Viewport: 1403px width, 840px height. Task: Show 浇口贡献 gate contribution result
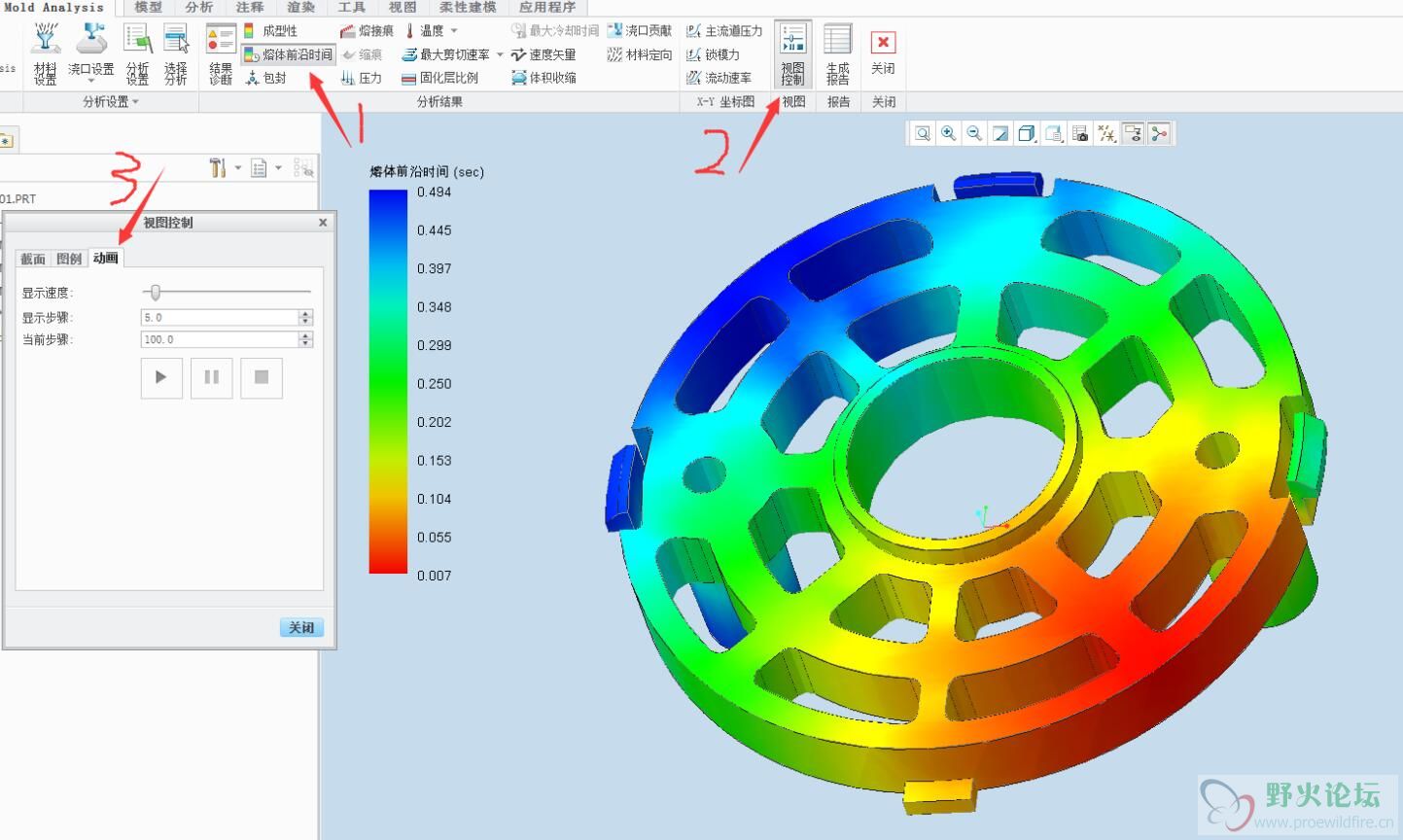640,31
